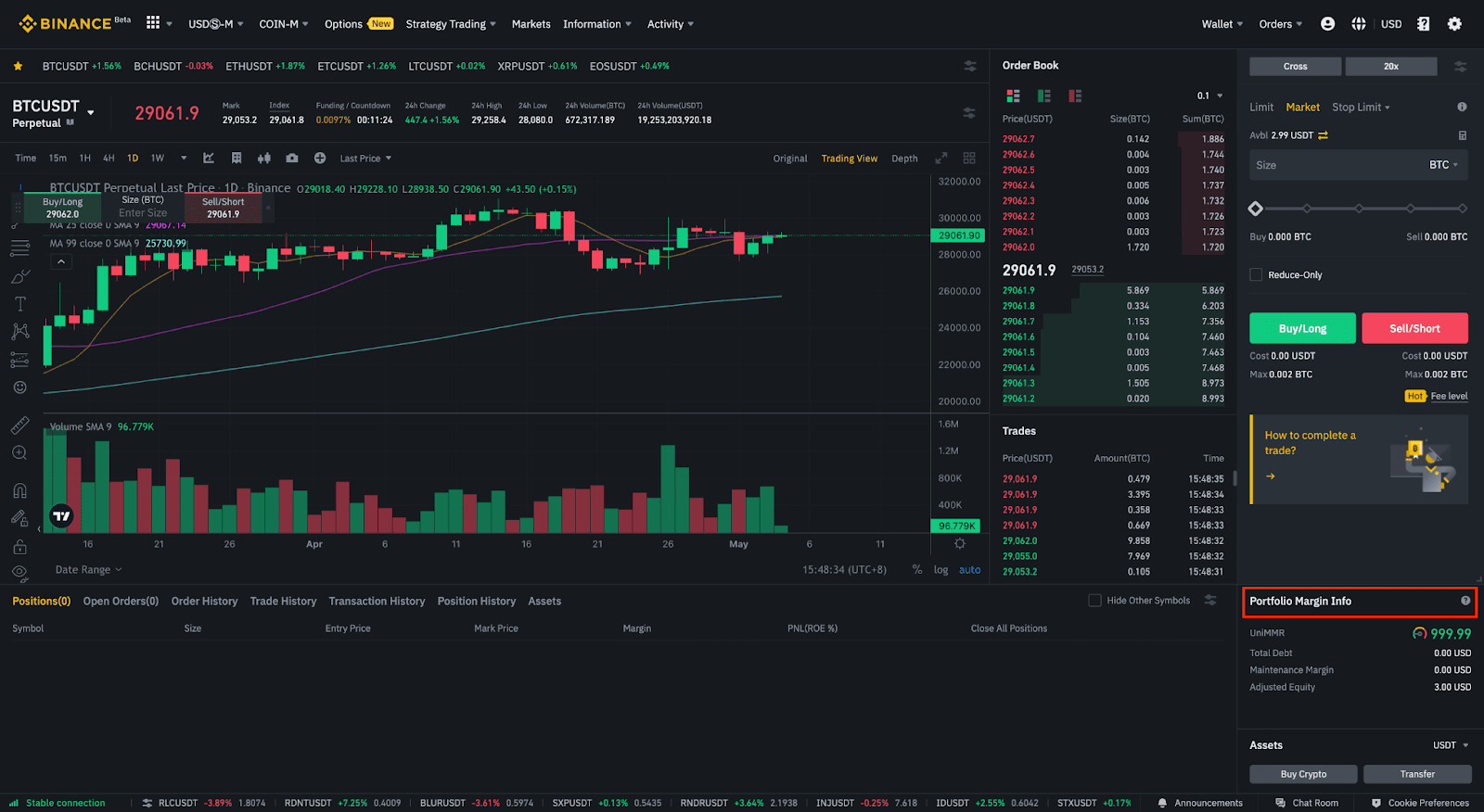Click the transfer arrows next to Avbl
Screen dimensions: 1484x812
coord(1323,135)
